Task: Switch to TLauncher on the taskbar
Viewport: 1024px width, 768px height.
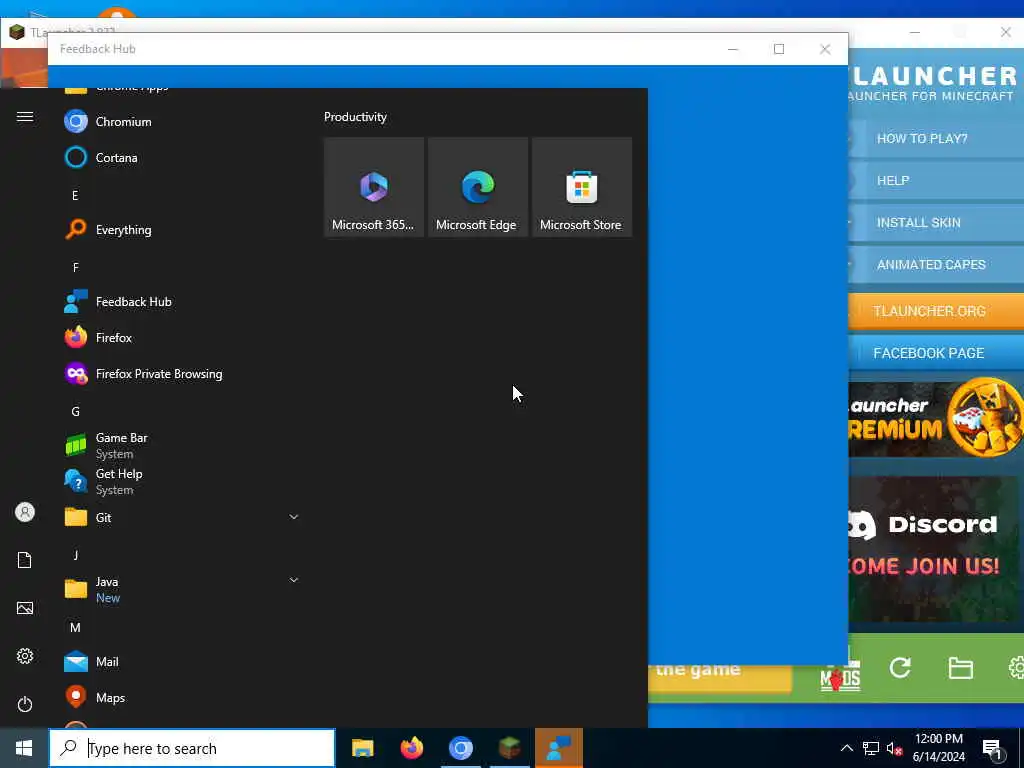Action: 509,748
